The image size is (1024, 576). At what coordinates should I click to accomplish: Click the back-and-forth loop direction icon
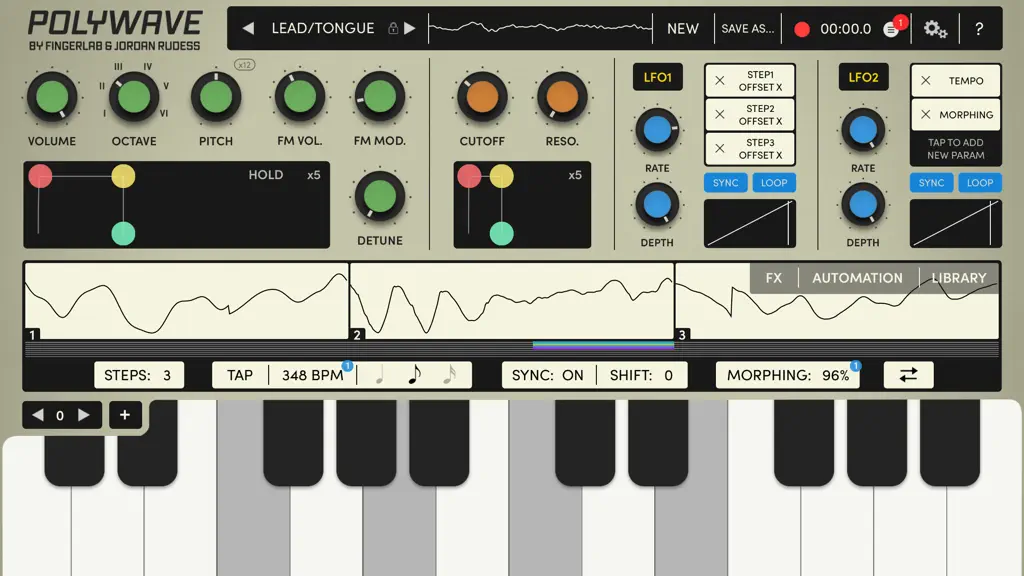(908, 375)
